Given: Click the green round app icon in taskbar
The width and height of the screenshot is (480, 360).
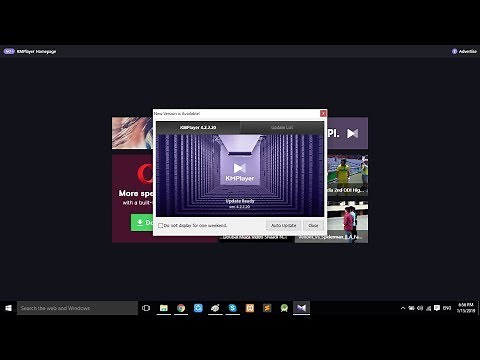Looking at the screenshot, I should pos(284,308).
